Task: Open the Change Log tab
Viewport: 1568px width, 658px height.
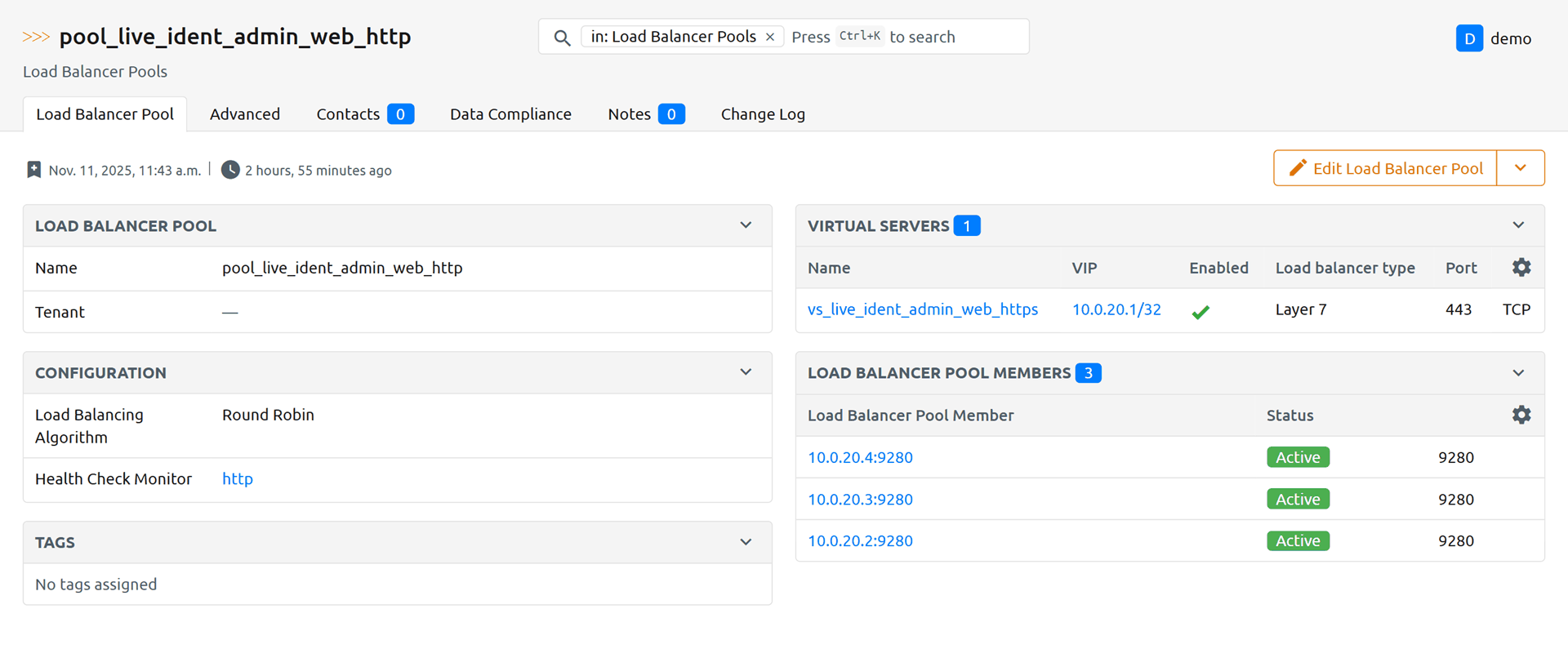Action: (763, 114)
